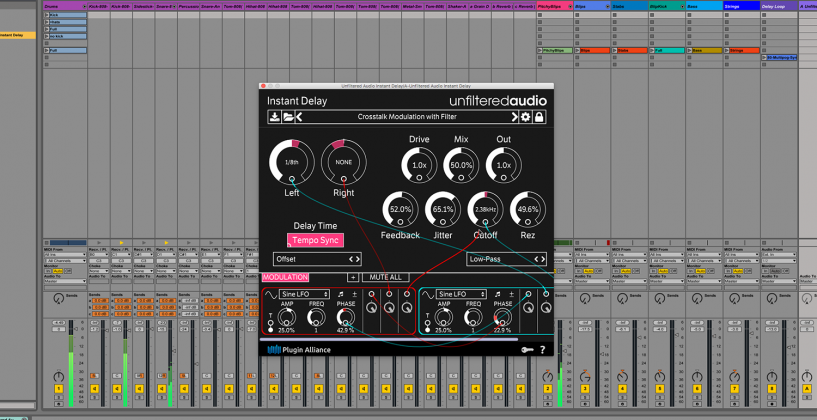Open track 8 Audio From dropdown
The width and height of the screenshot is (817, 420).
pyautogui.click(x=779, y=255)
